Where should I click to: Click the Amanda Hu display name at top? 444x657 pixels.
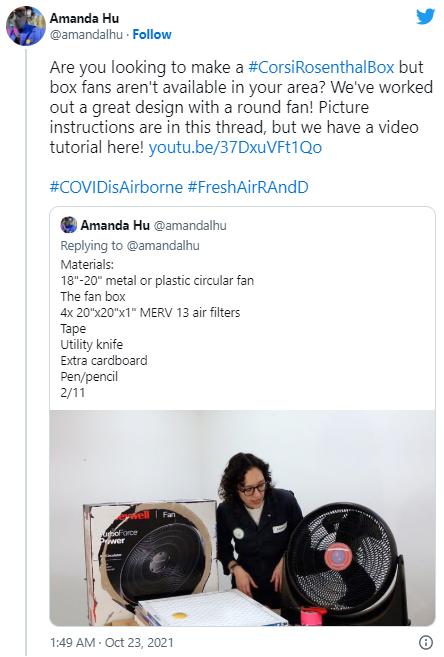[x=84, y=18]
